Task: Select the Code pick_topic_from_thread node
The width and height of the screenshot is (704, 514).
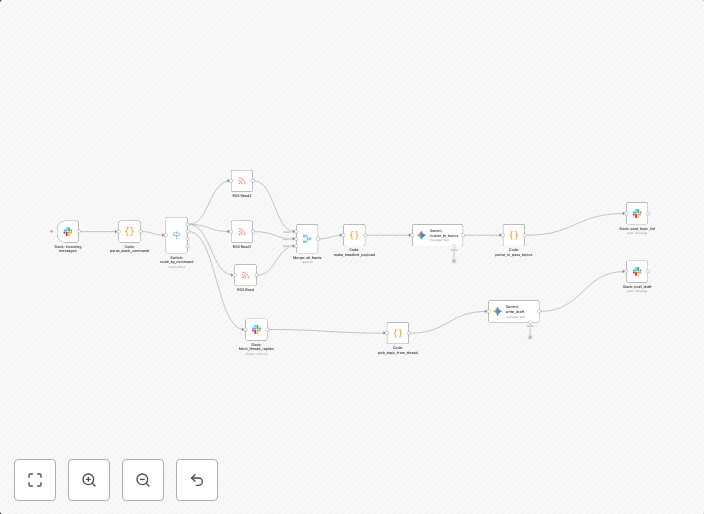Action: pos(398,333)
